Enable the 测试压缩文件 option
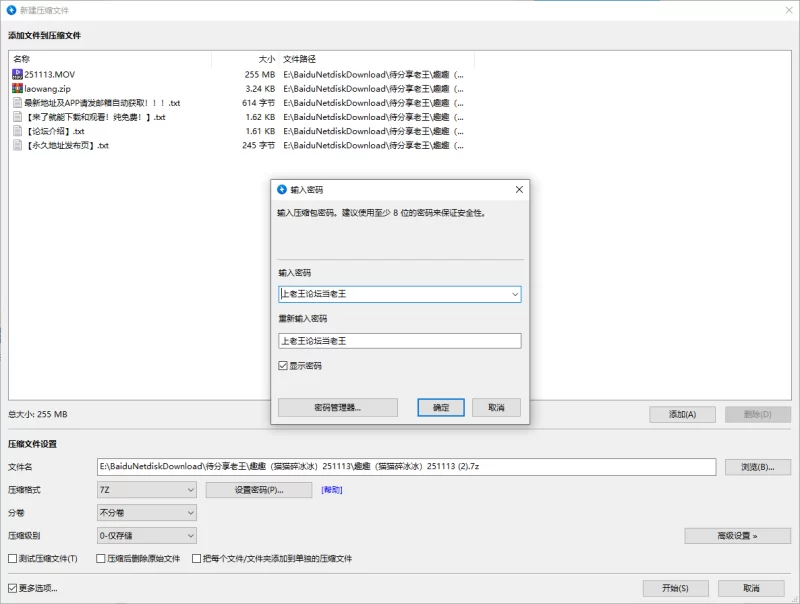This screenshot has height=604, width=800. pyautogui.click(x=11, y=559)
